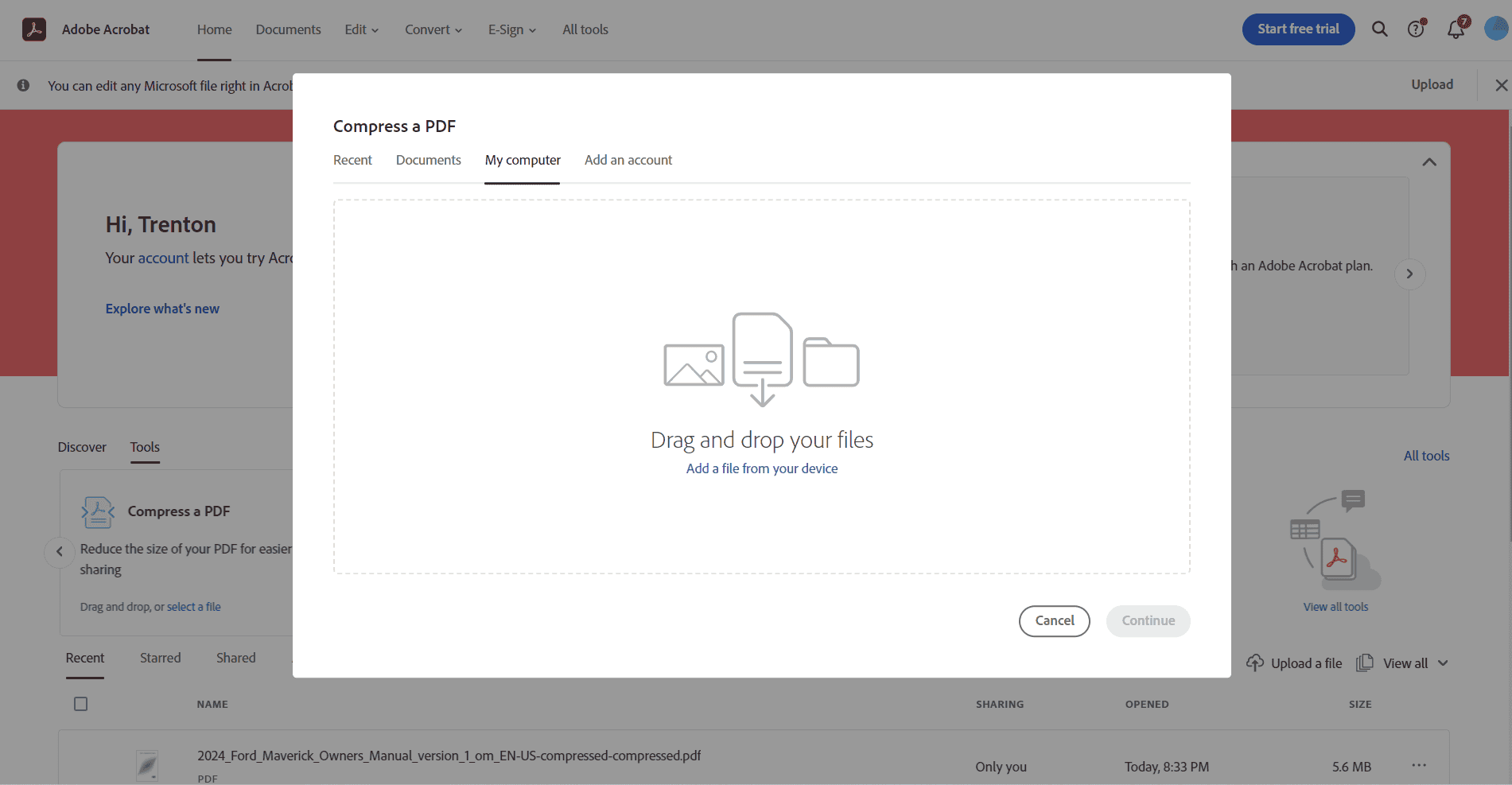Viewport: 1512px width, 785px height.
Task: Open the Ford Maverick PDF thumbnail
Action: tap(147, 766)
